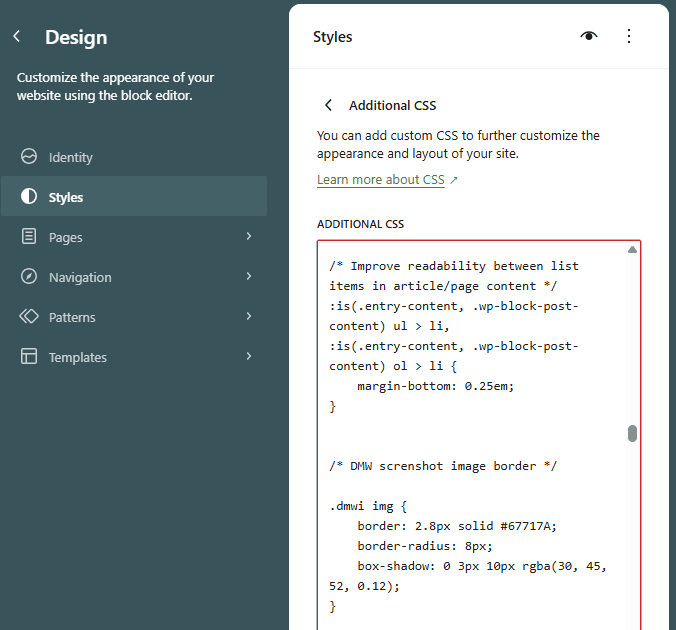Image resolution: width=676 pixels, height=630 pixels.
Task: Click the 'Improve readability between list' comment
Action: (x=454, y=266)
